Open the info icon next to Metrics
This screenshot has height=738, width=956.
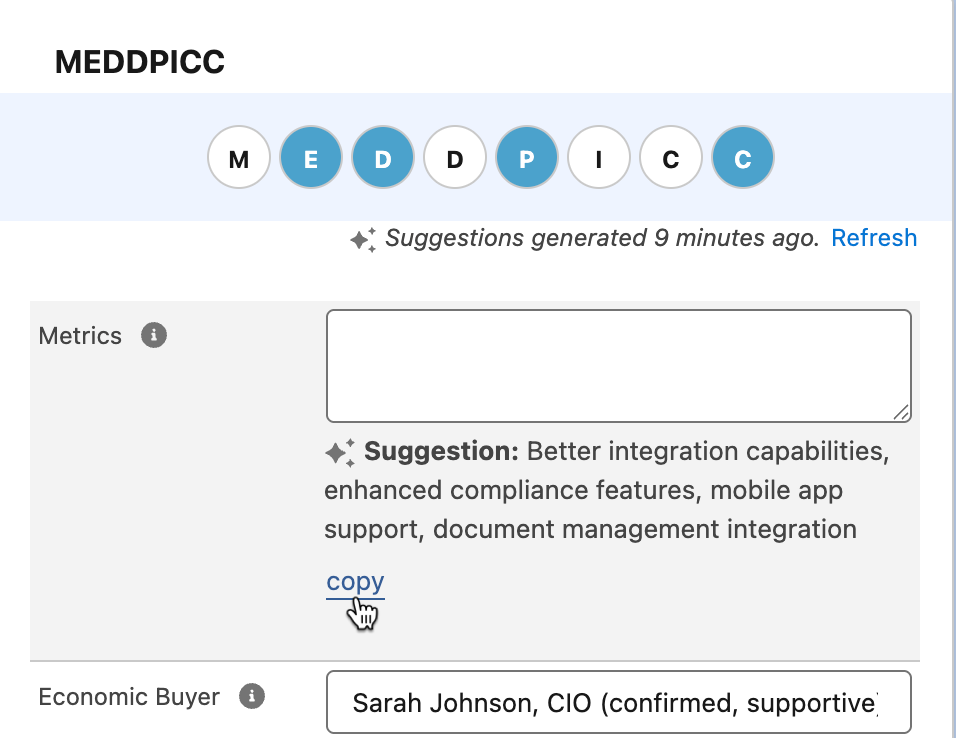pyautogui.click(x=153, y=335)
